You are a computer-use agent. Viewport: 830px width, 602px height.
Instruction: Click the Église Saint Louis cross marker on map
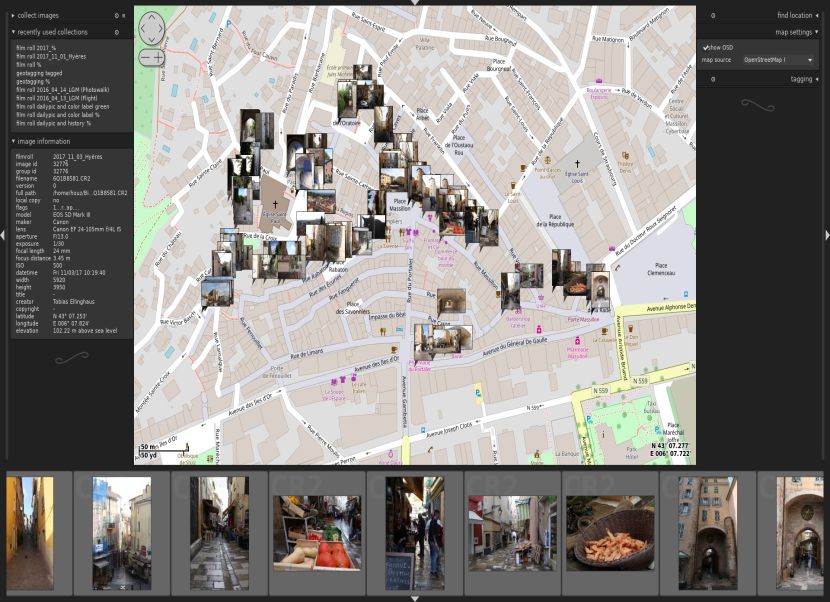pyautogui.click(x=577, y=164)
